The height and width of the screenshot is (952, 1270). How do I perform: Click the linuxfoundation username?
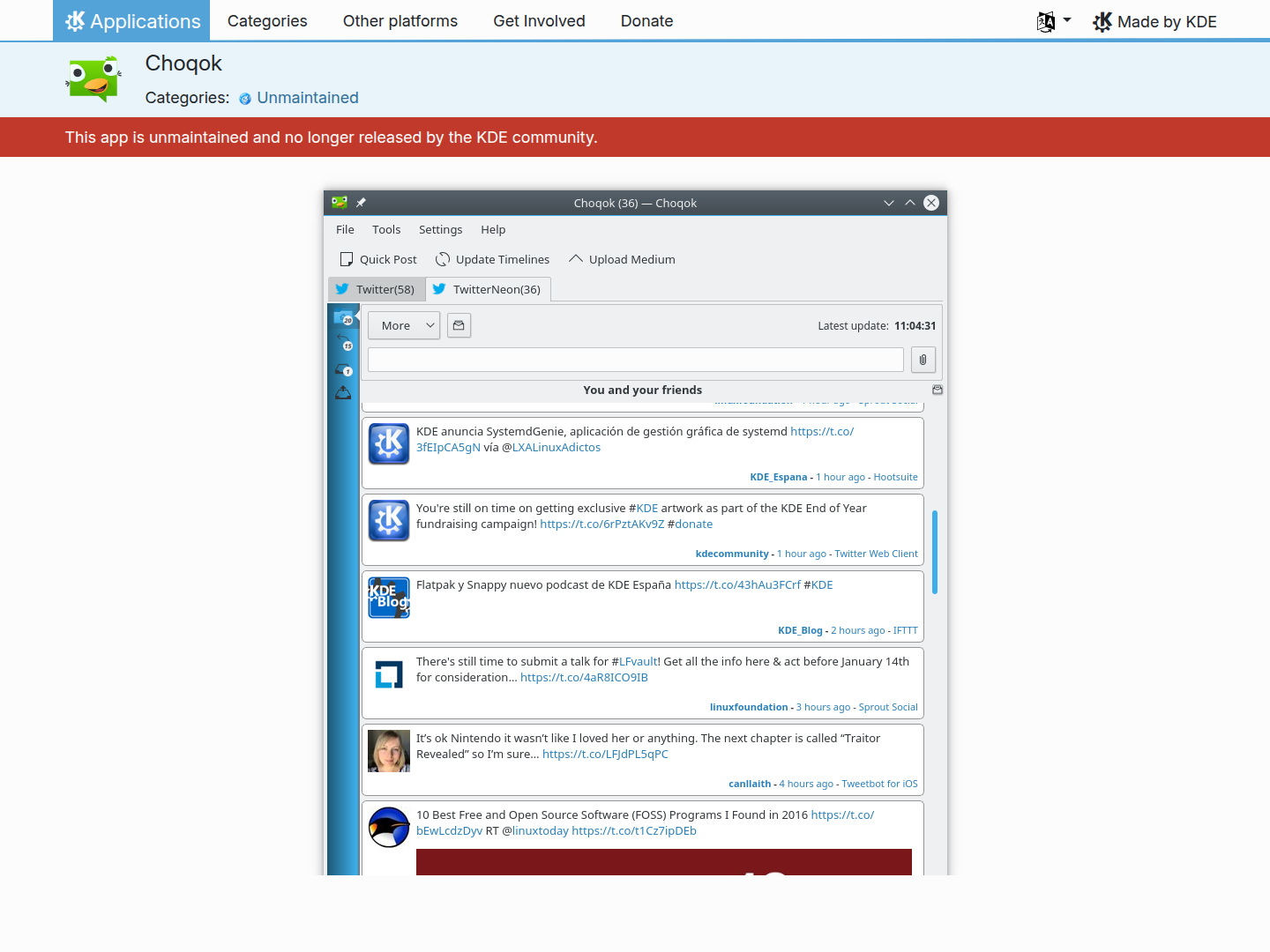749,707
